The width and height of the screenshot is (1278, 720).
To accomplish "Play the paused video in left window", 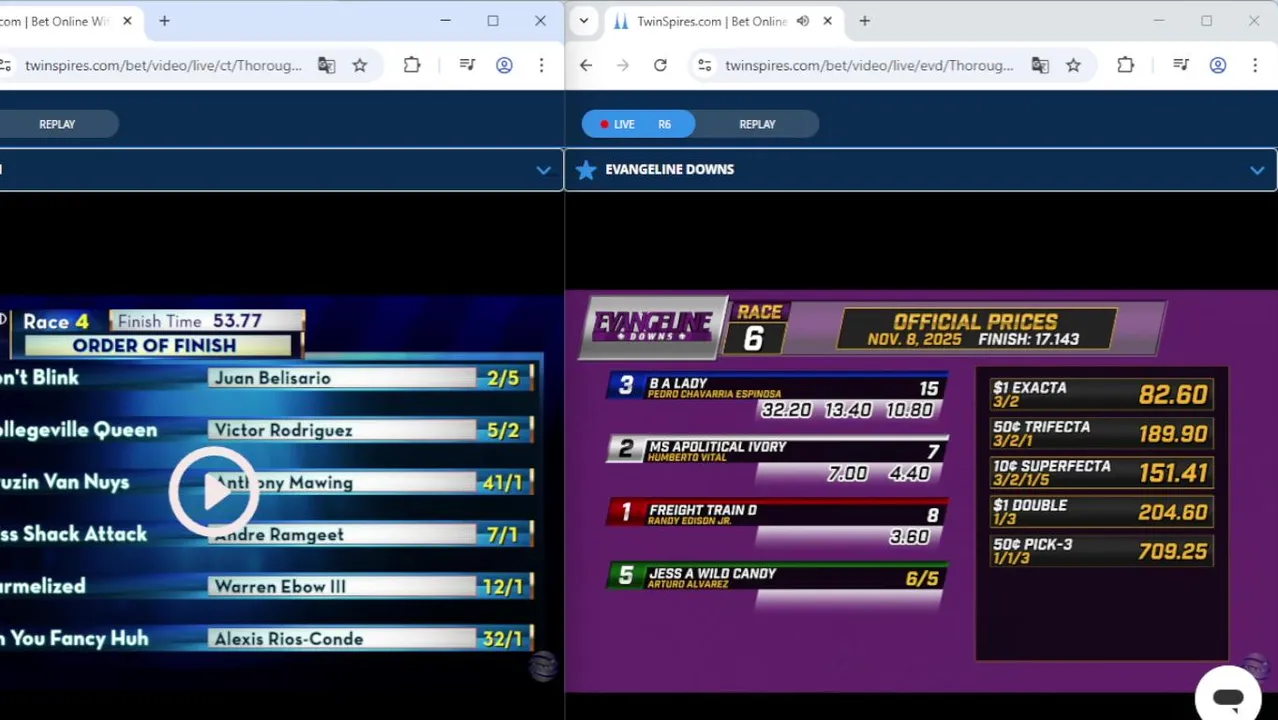I will pyautogui.click(x=213, y=491).
